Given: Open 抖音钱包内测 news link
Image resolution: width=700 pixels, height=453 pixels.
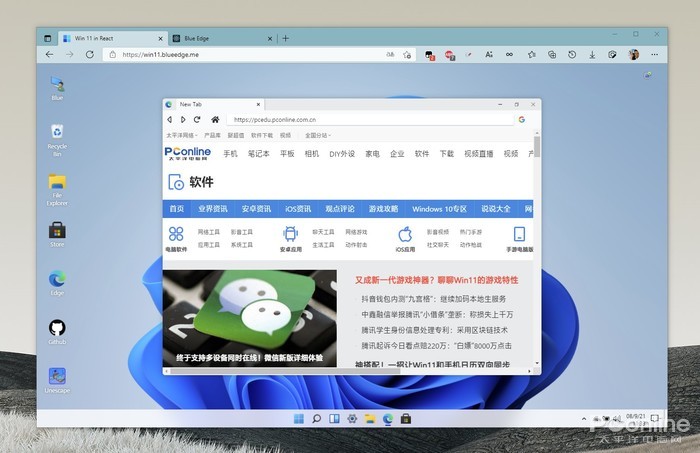Looking at the screenshot, I should coord(433,299).
